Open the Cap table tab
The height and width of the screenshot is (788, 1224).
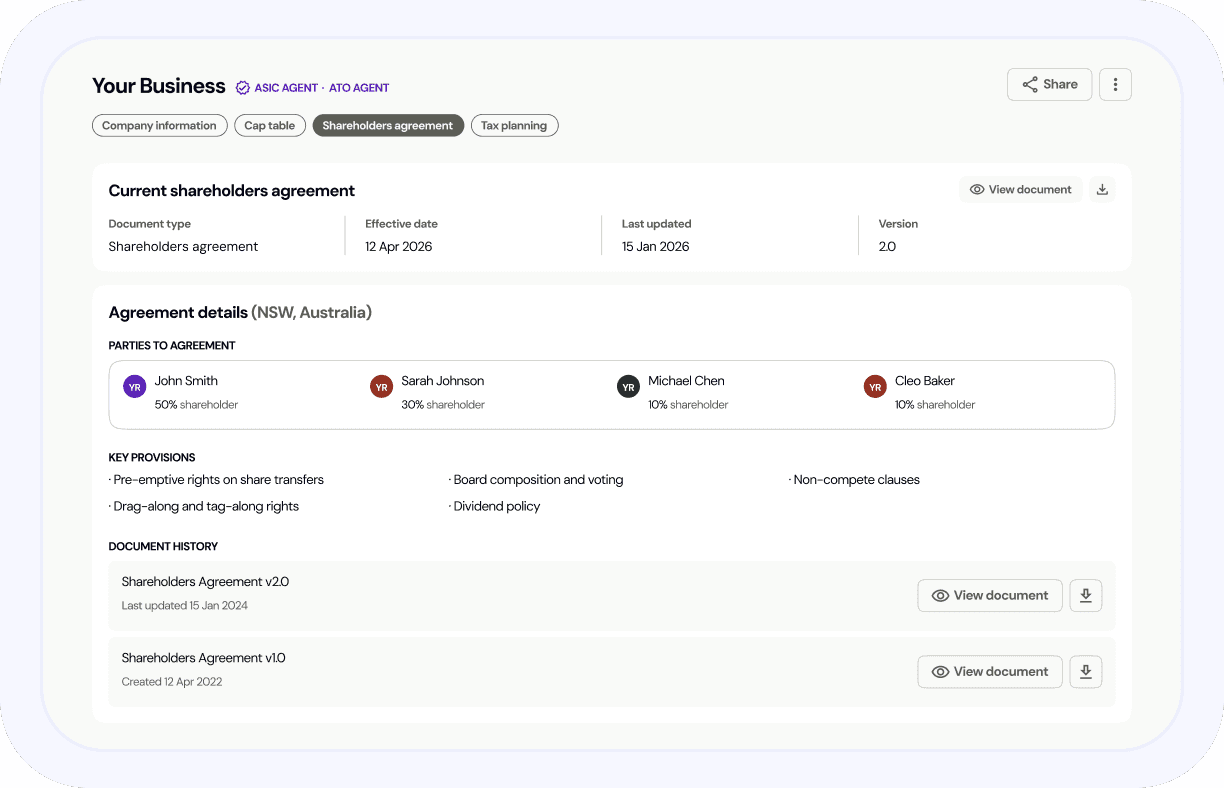point(270,126)
